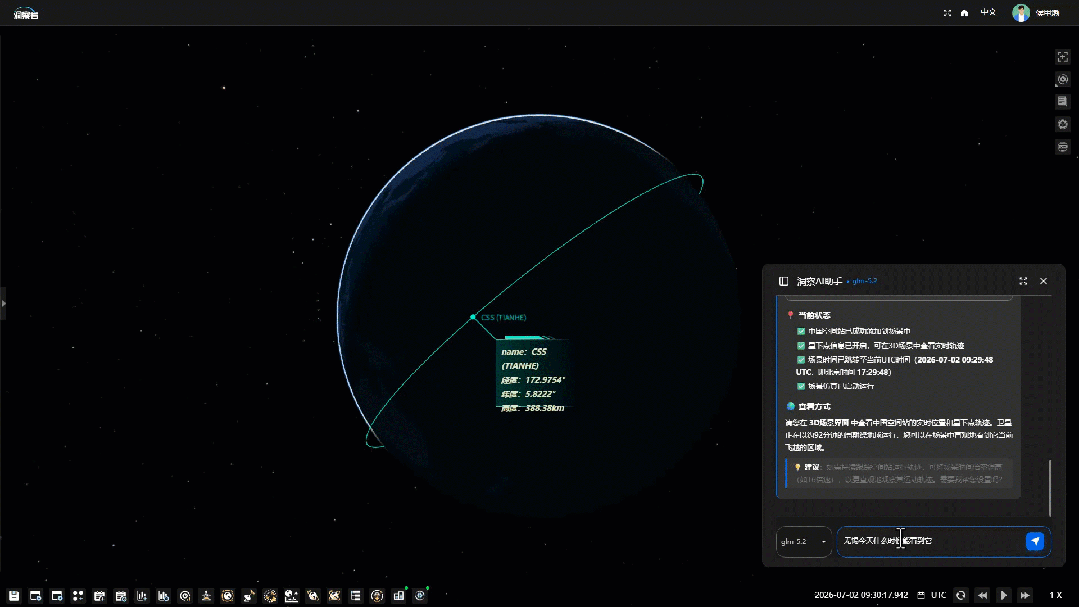
Task: Expand the AI assistant panel to fullscreen
Action: [1023, 281]
